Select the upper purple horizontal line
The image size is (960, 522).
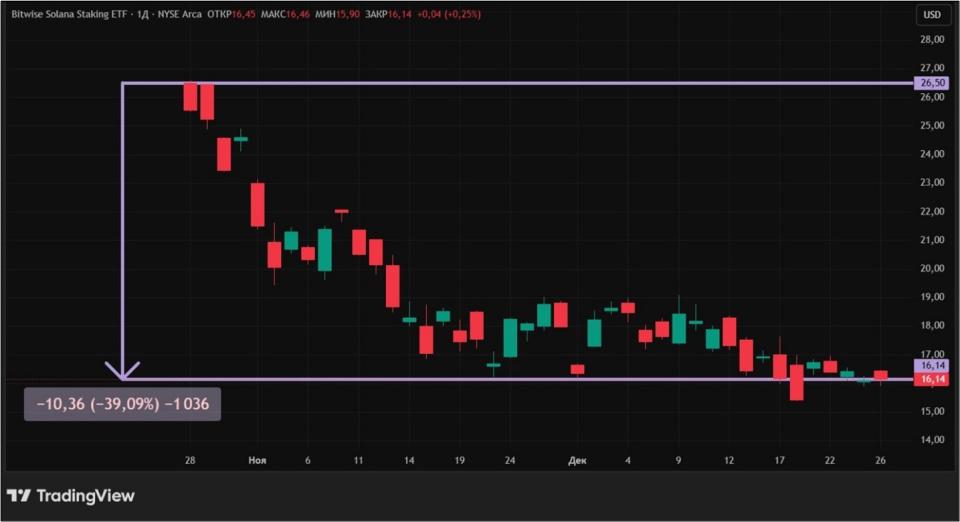[x=500, y=83]
